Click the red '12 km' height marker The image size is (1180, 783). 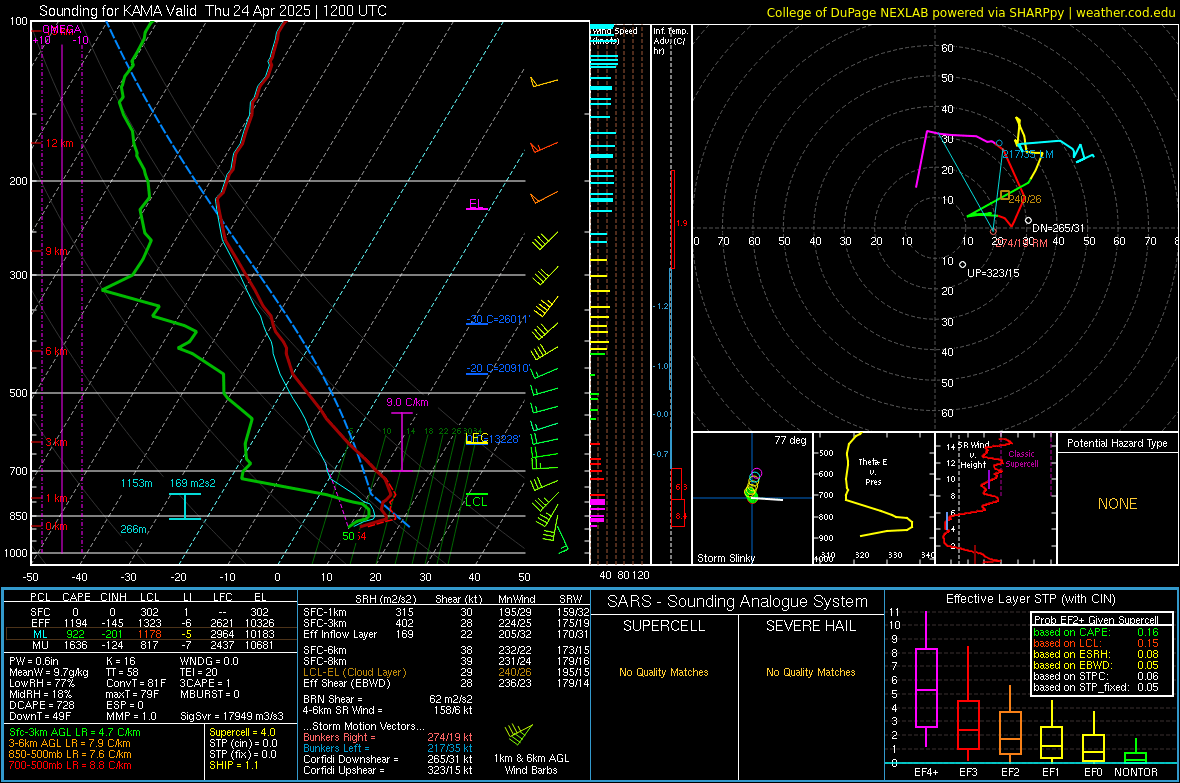point(59,143)
